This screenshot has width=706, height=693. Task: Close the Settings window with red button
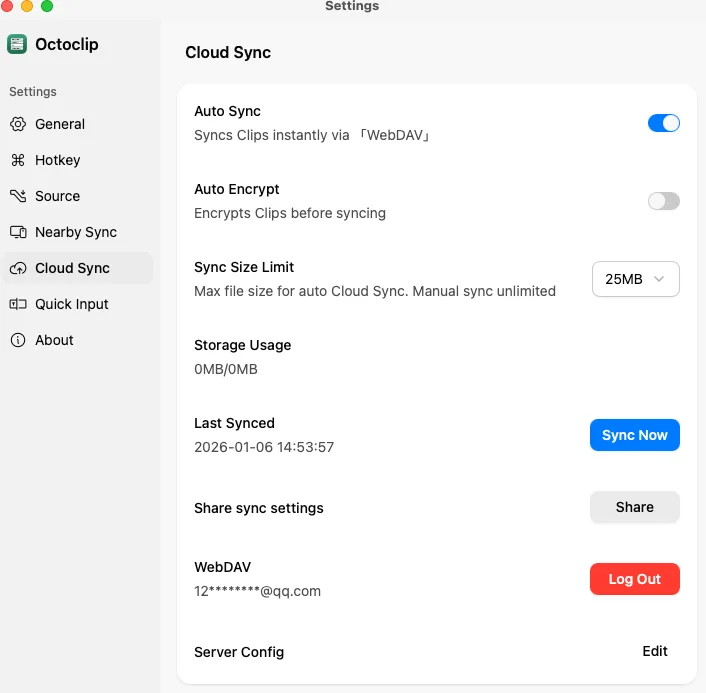[6, 6]
